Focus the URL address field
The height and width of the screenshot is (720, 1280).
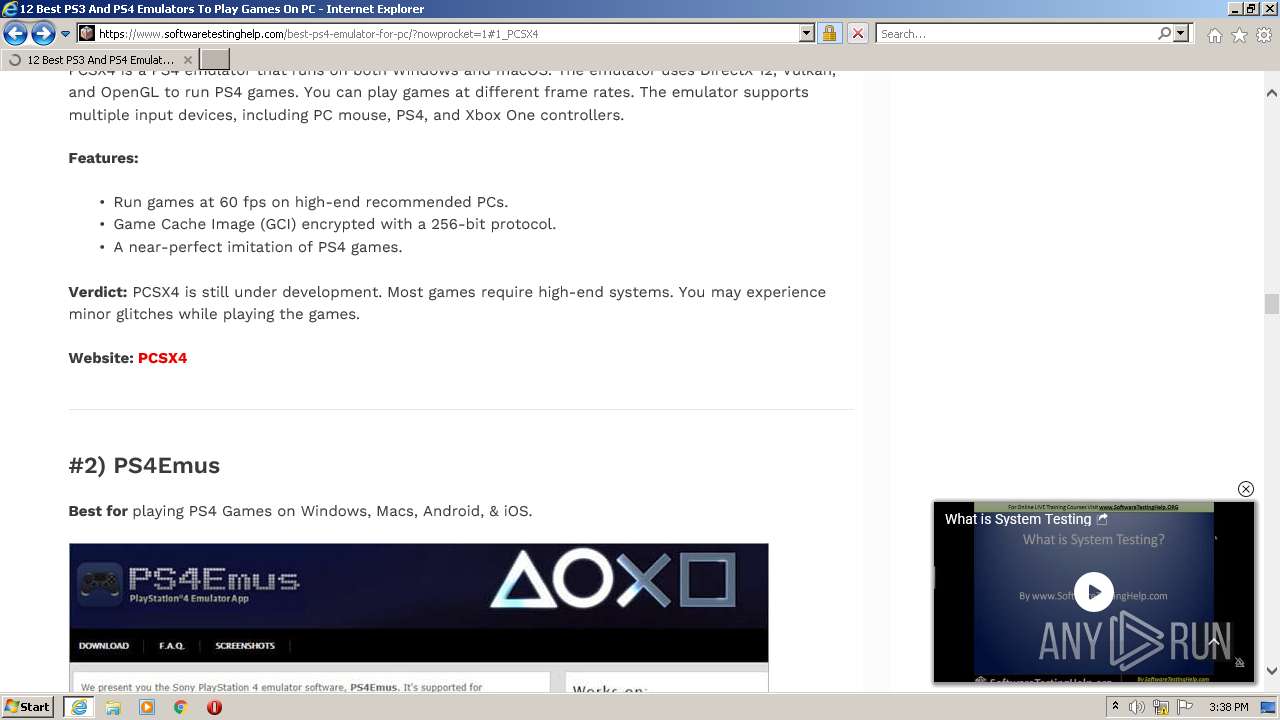coord(447,33)
